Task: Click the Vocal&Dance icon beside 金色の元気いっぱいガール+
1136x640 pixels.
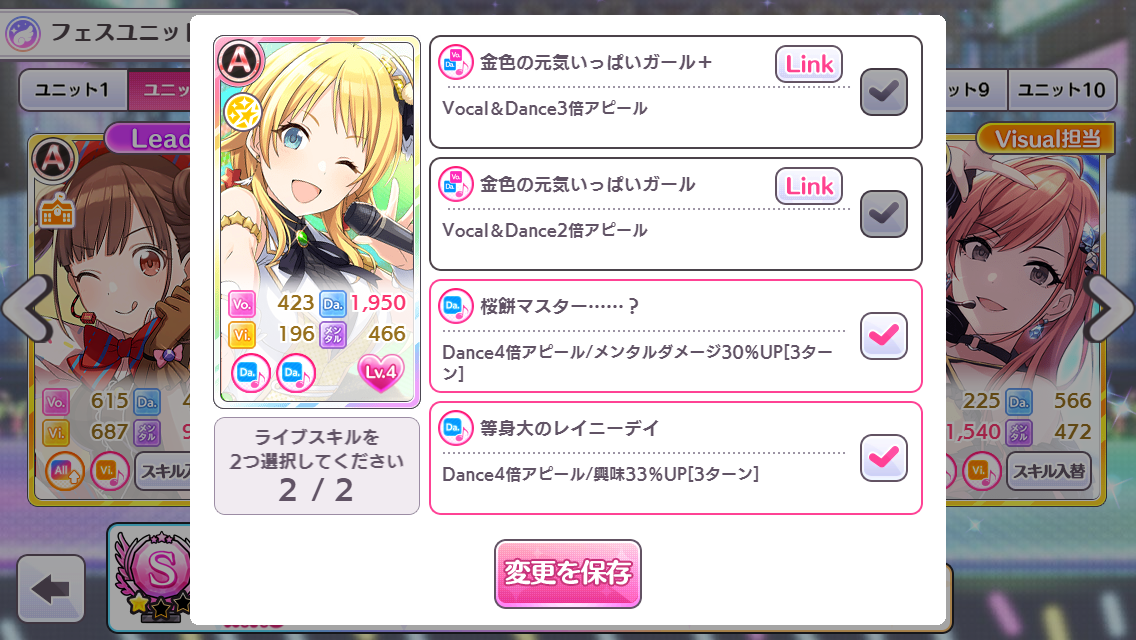Action: [456, 63]
